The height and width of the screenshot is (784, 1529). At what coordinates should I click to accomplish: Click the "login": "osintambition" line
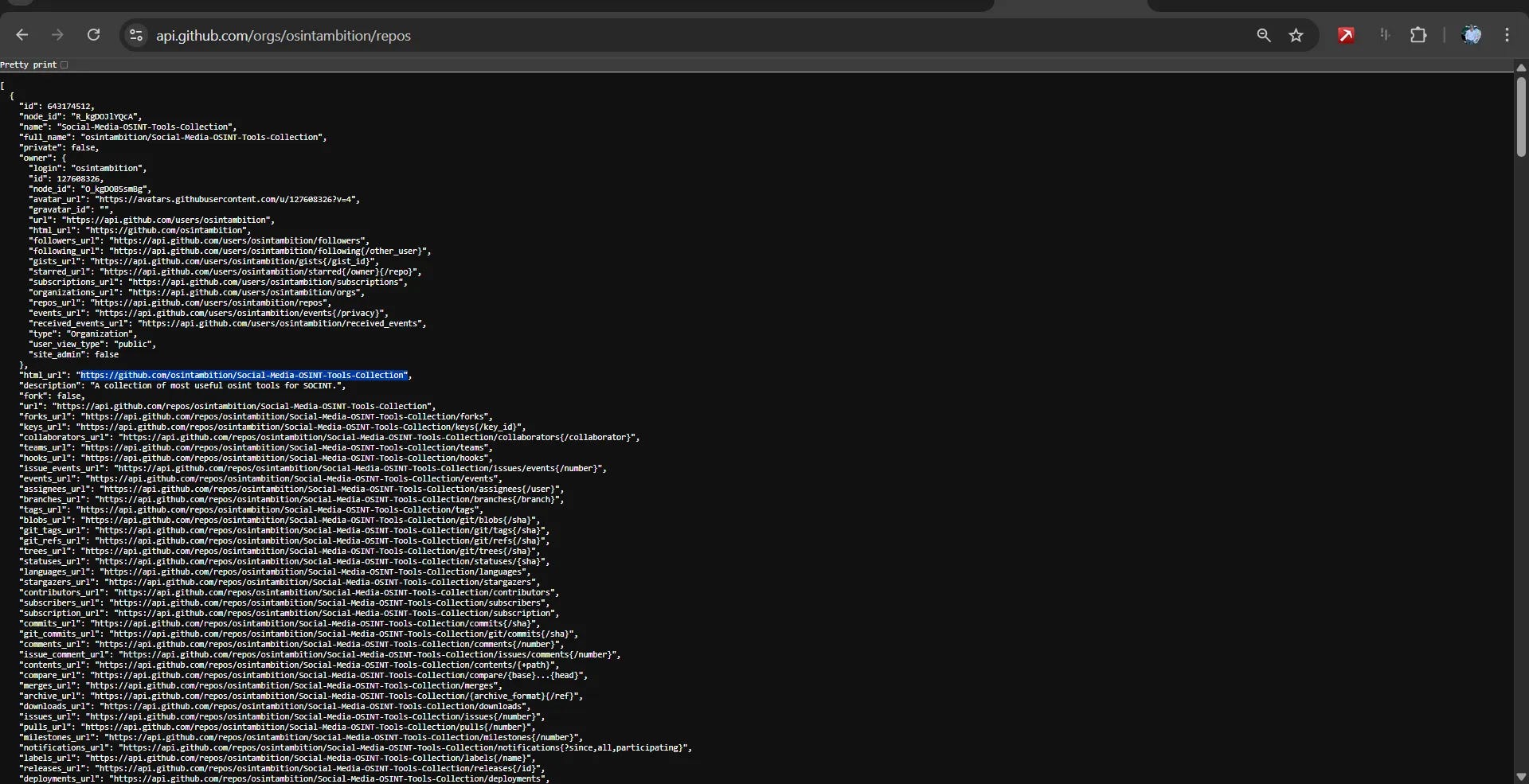pyautogui.click(x=88, y=168)
